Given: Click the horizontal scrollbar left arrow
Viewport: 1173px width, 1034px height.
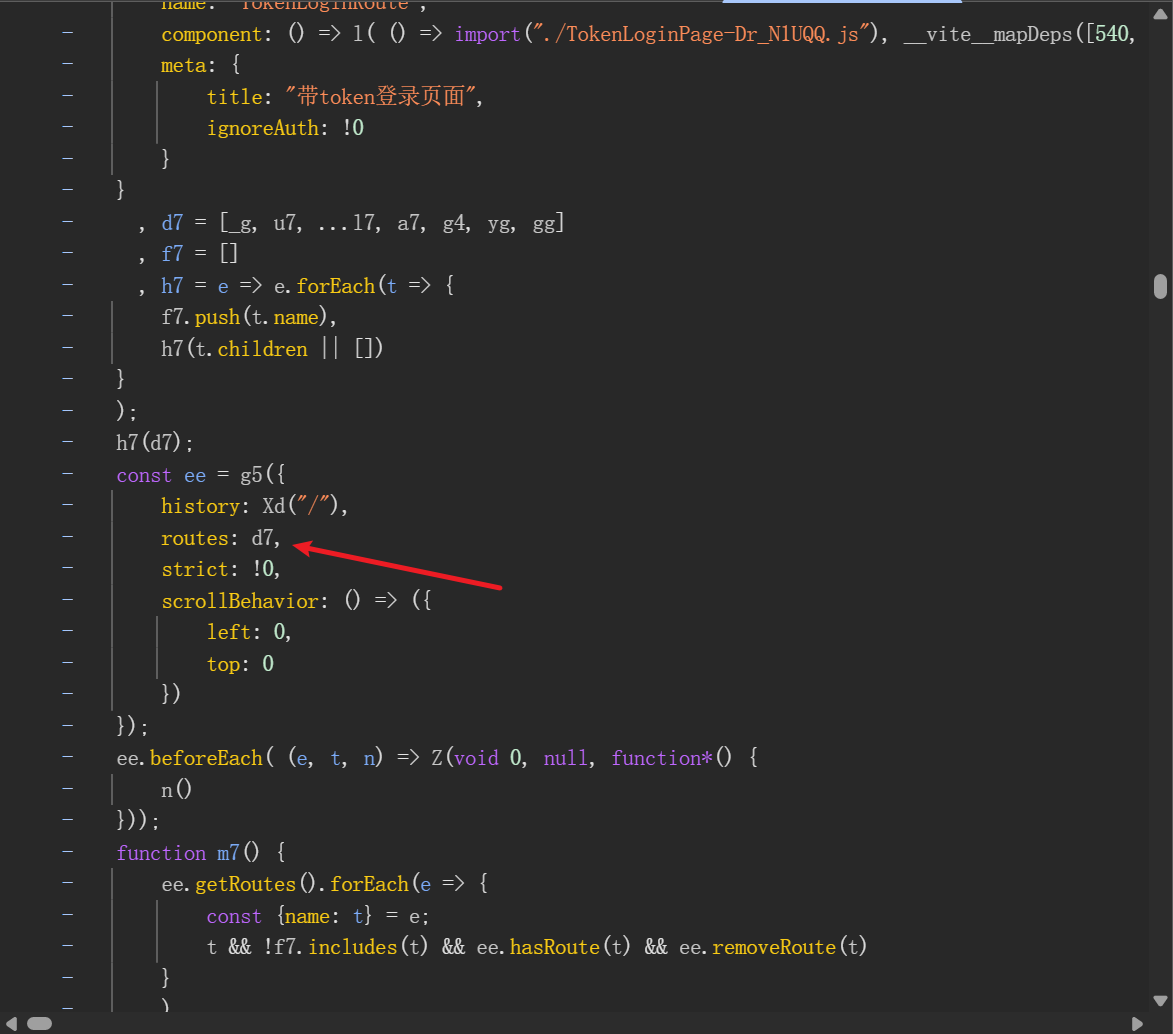Looking at the screenshot, I should 8,1024.
